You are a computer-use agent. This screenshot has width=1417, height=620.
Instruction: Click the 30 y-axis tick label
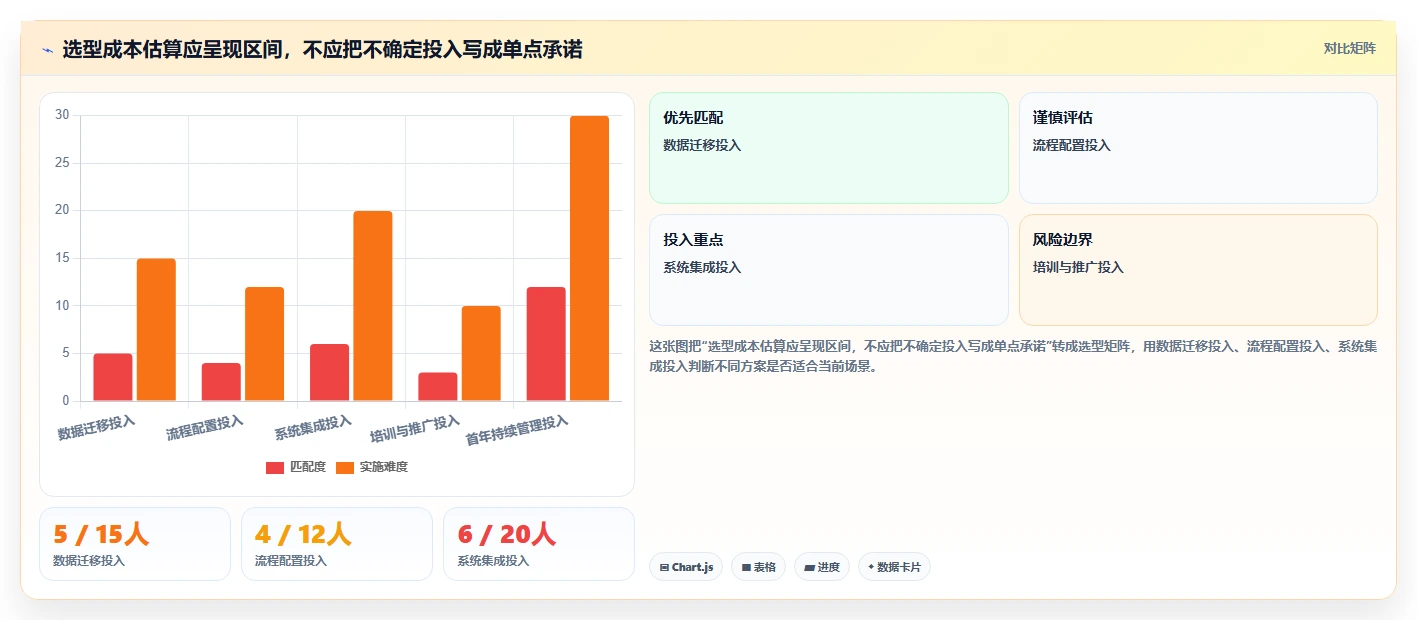pyautogui.click(x=62, y=115)
